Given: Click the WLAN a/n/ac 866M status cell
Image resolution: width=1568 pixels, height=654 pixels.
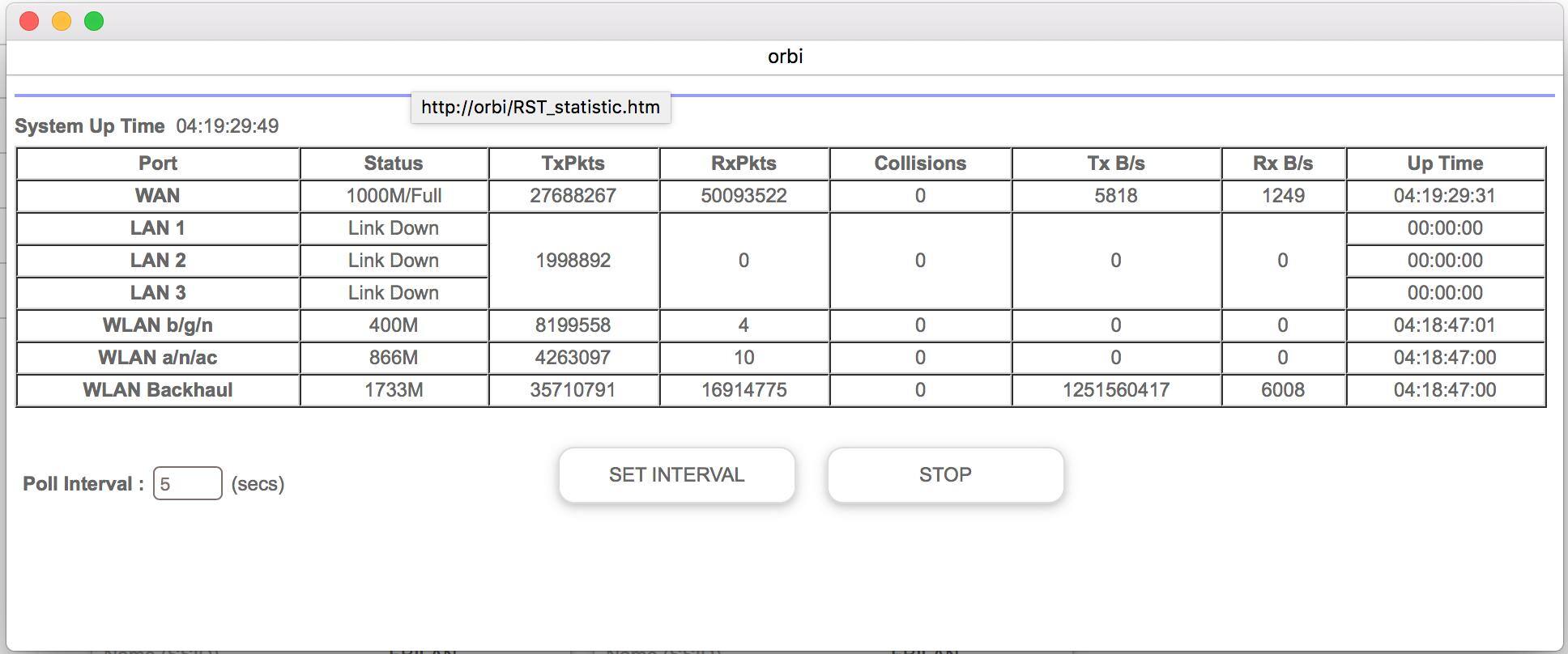Looking at the screenshot, I should tap(394, 358).
